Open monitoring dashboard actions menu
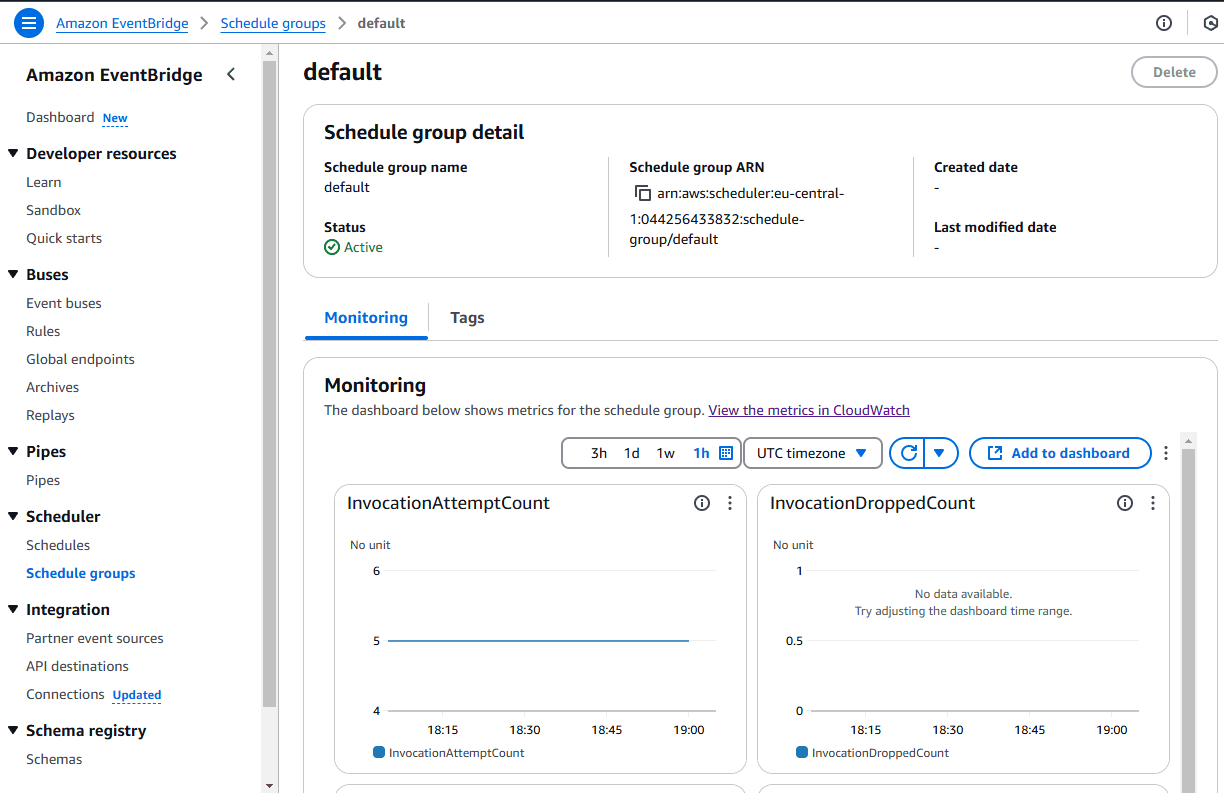This screenshot has height=793, width=1224. point(1165,453)
